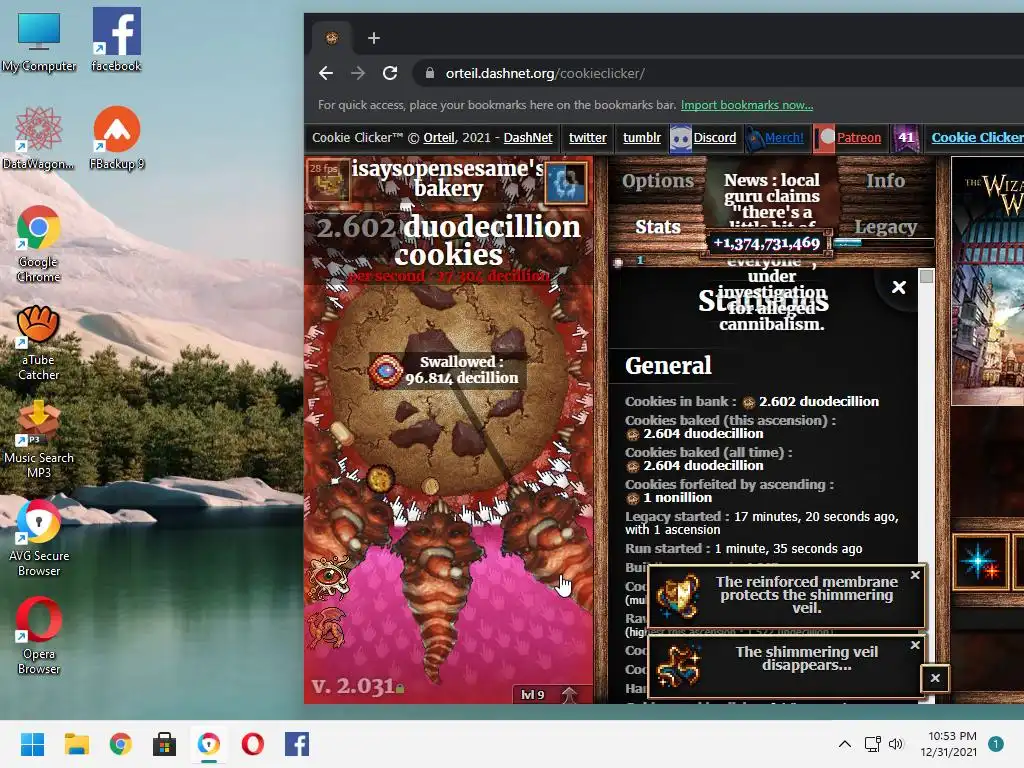Open the Google Chrome desktop shortcut
This screenshot has height=768, width=1024.
(x=38, y=243)
